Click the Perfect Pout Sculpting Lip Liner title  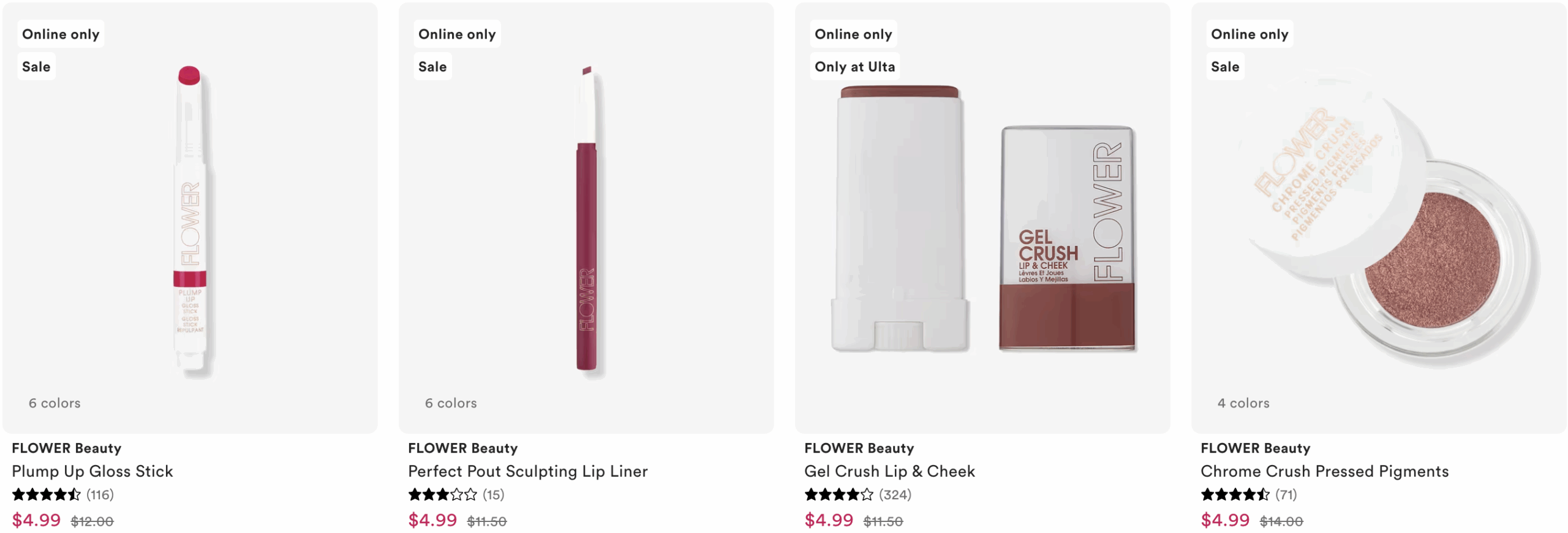coord(527,471)
